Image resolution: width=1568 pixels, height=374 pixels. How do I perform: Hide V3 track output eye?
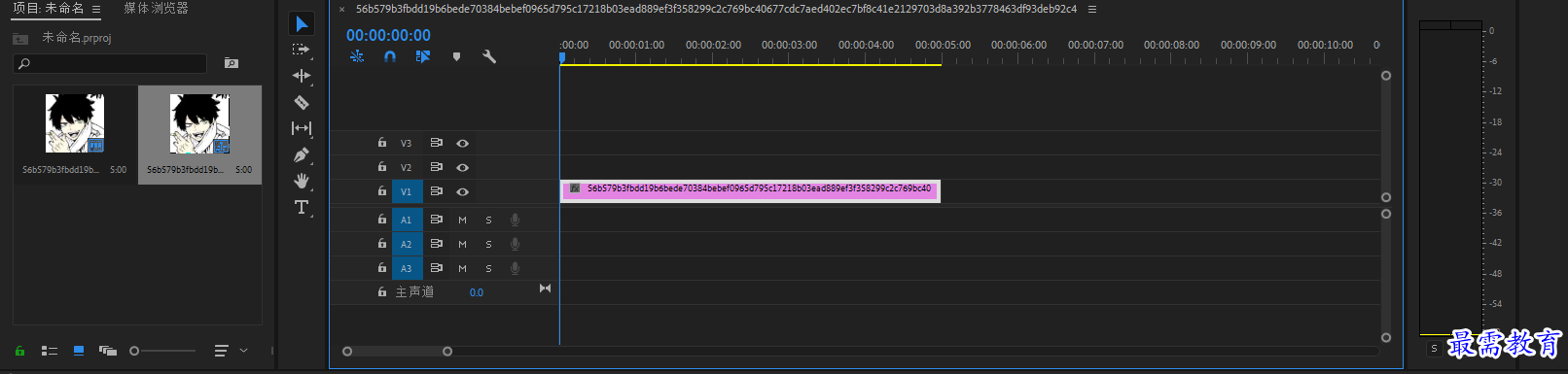tap(463, 143)
